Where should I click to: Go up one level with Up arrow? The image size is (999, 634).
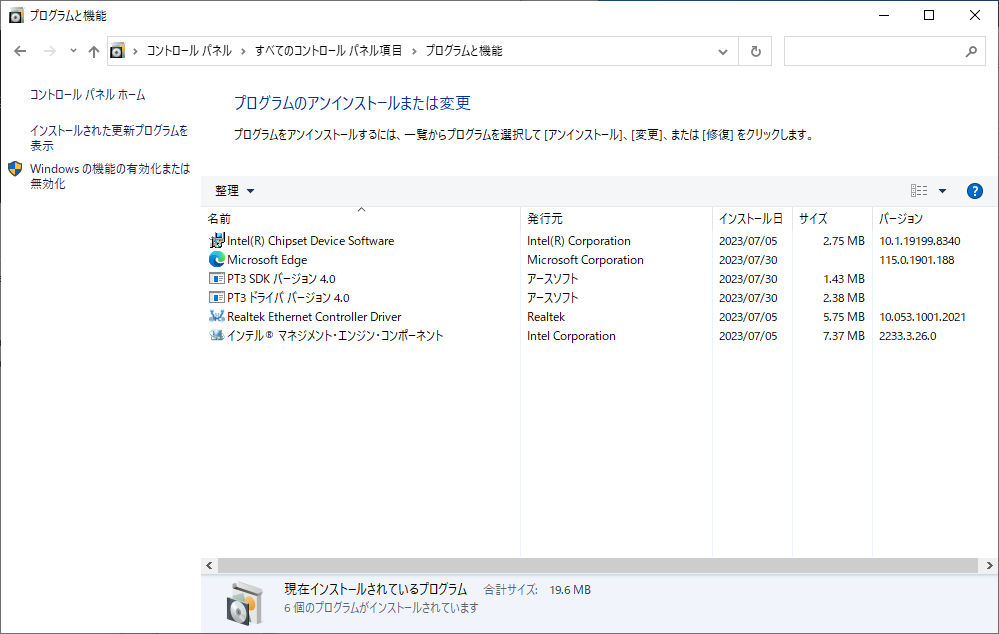94,51
